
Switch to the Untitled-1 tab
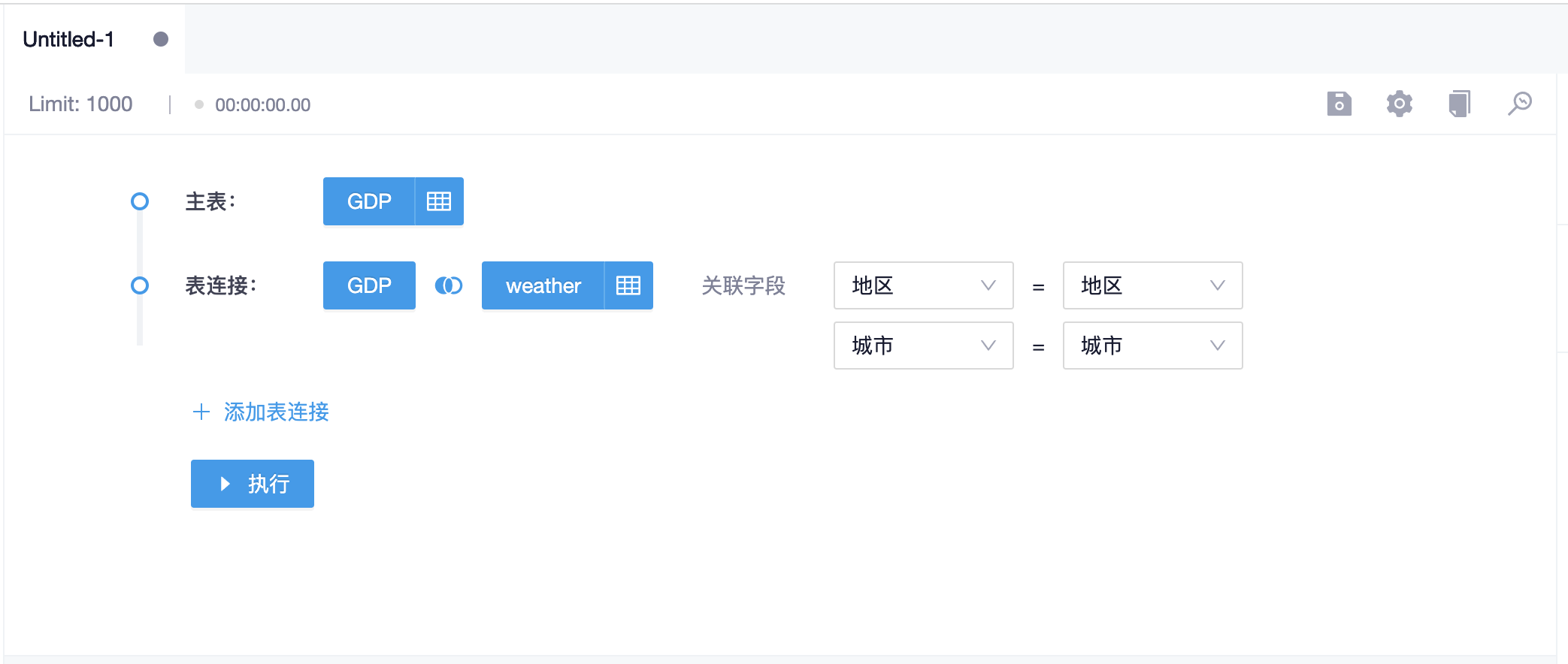[x=68, y=39]
